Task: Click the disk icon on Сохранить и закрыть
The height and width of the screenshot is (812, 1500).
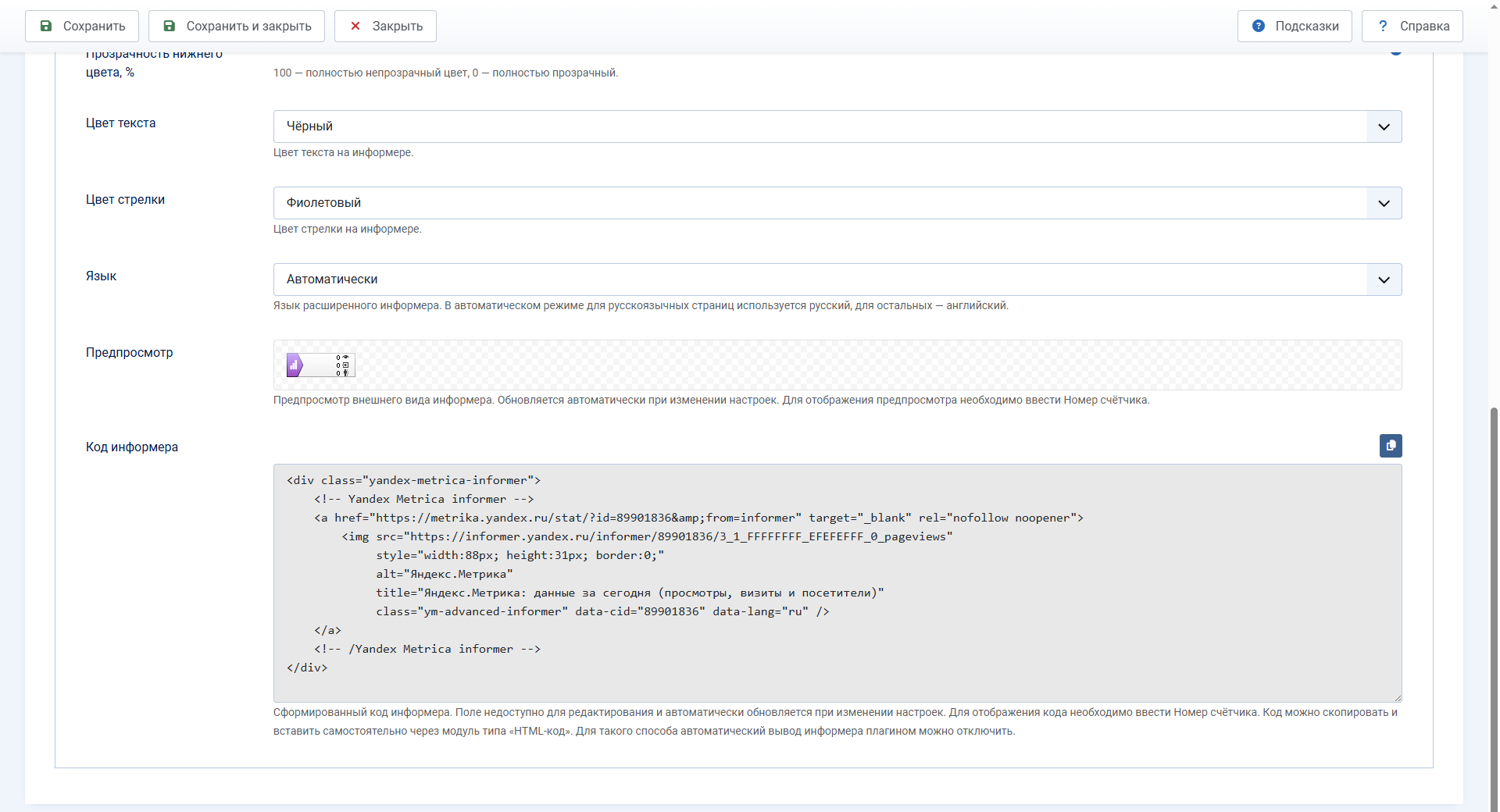Action: pos(170,26)
